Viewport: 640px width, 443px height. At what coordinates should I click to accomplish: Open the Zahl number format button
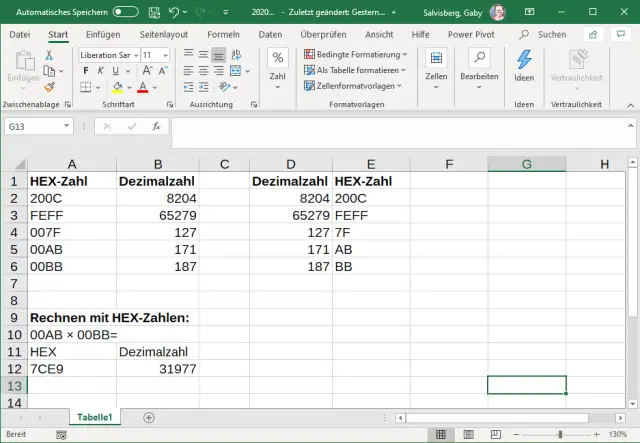[x=277, y=66]
